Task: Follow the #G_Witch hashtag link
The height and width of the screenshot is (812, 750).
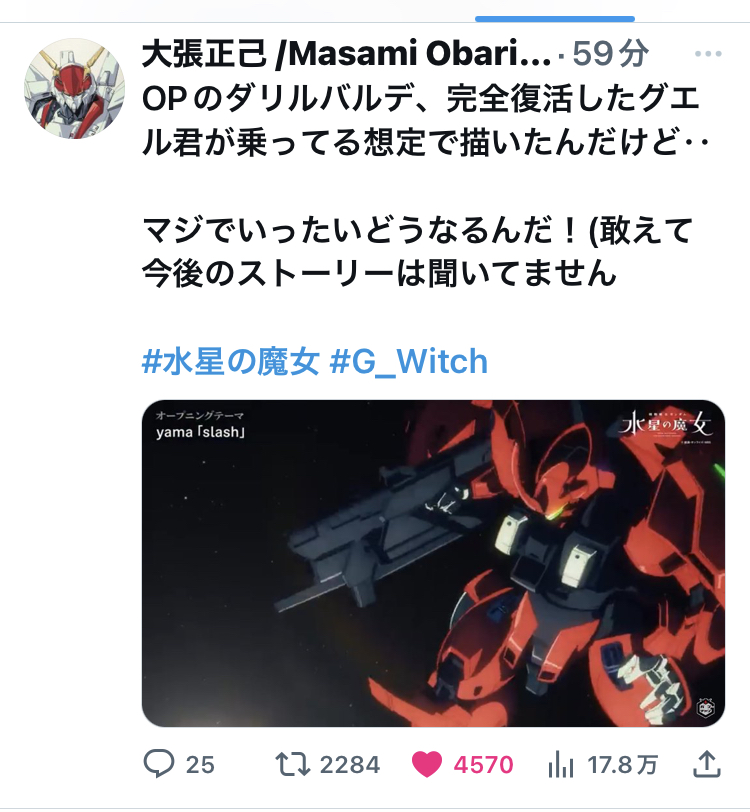Action: click(x=409, y=361)
